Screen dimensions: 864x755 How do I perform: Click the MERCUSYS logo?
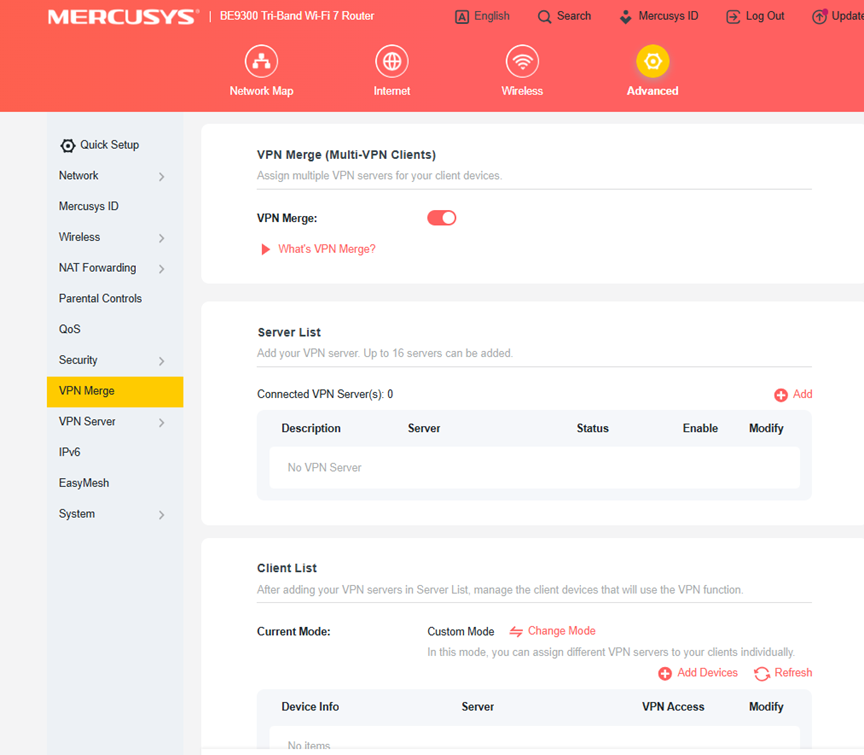point(123,17)
